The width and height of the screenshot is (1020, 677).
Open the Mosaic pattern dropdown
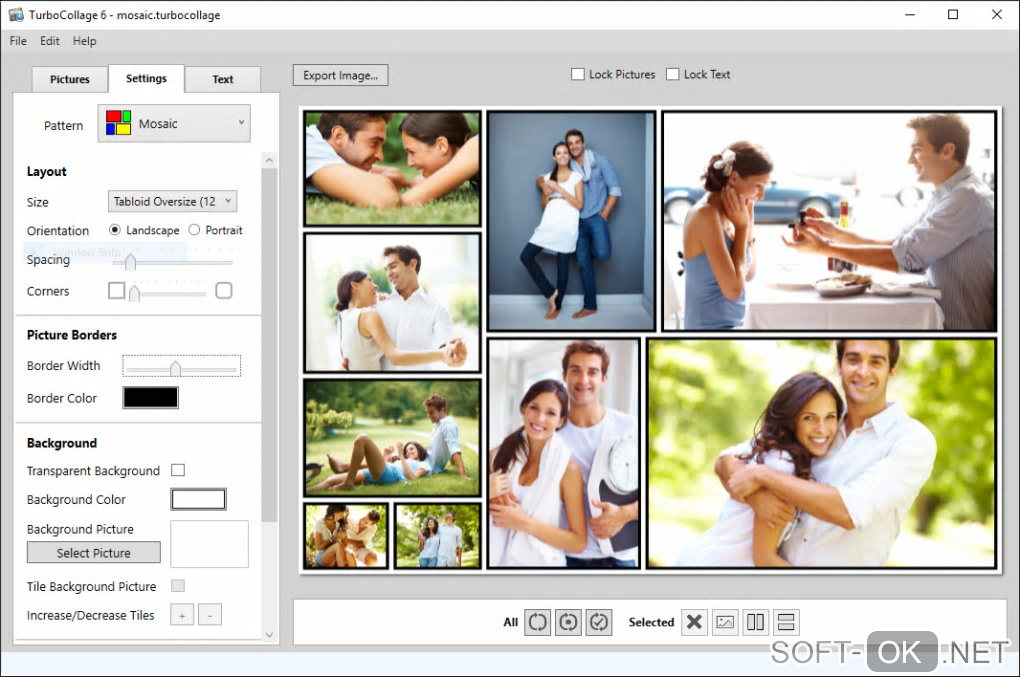pos(174,124)
